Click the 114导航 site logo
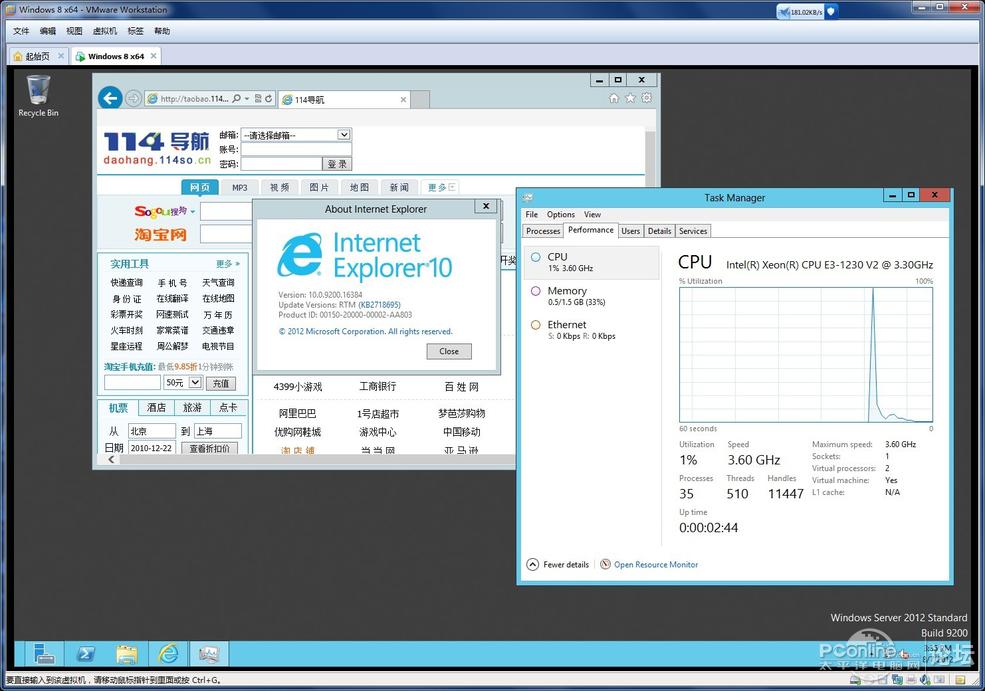Screen dimensions: 985x691 157,149
